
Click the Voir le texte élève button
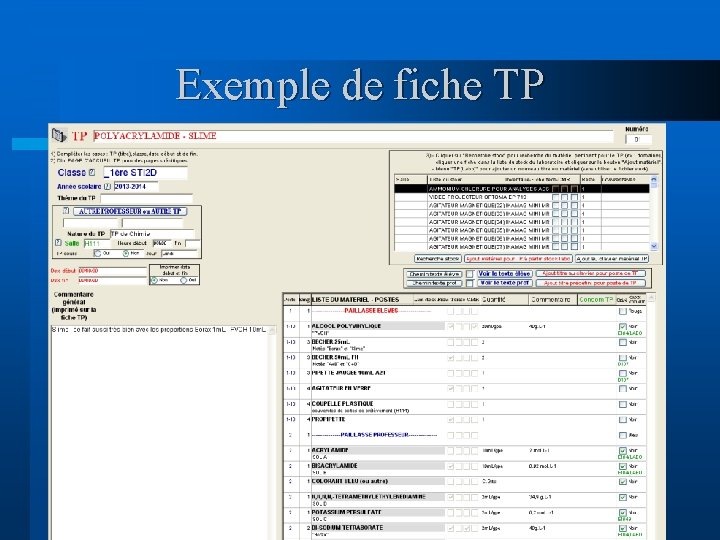click(504, 274)
